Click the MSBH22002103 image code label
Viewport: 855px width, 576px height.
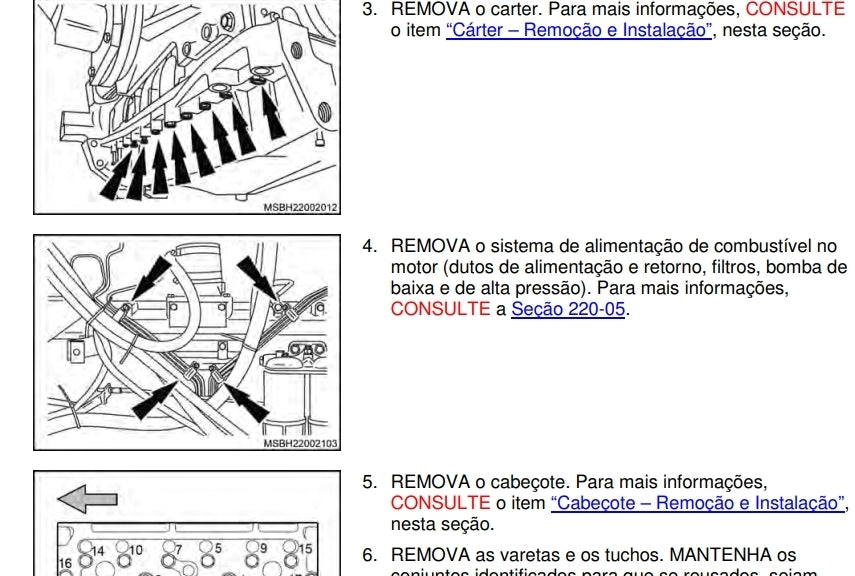tap(300, 443)
